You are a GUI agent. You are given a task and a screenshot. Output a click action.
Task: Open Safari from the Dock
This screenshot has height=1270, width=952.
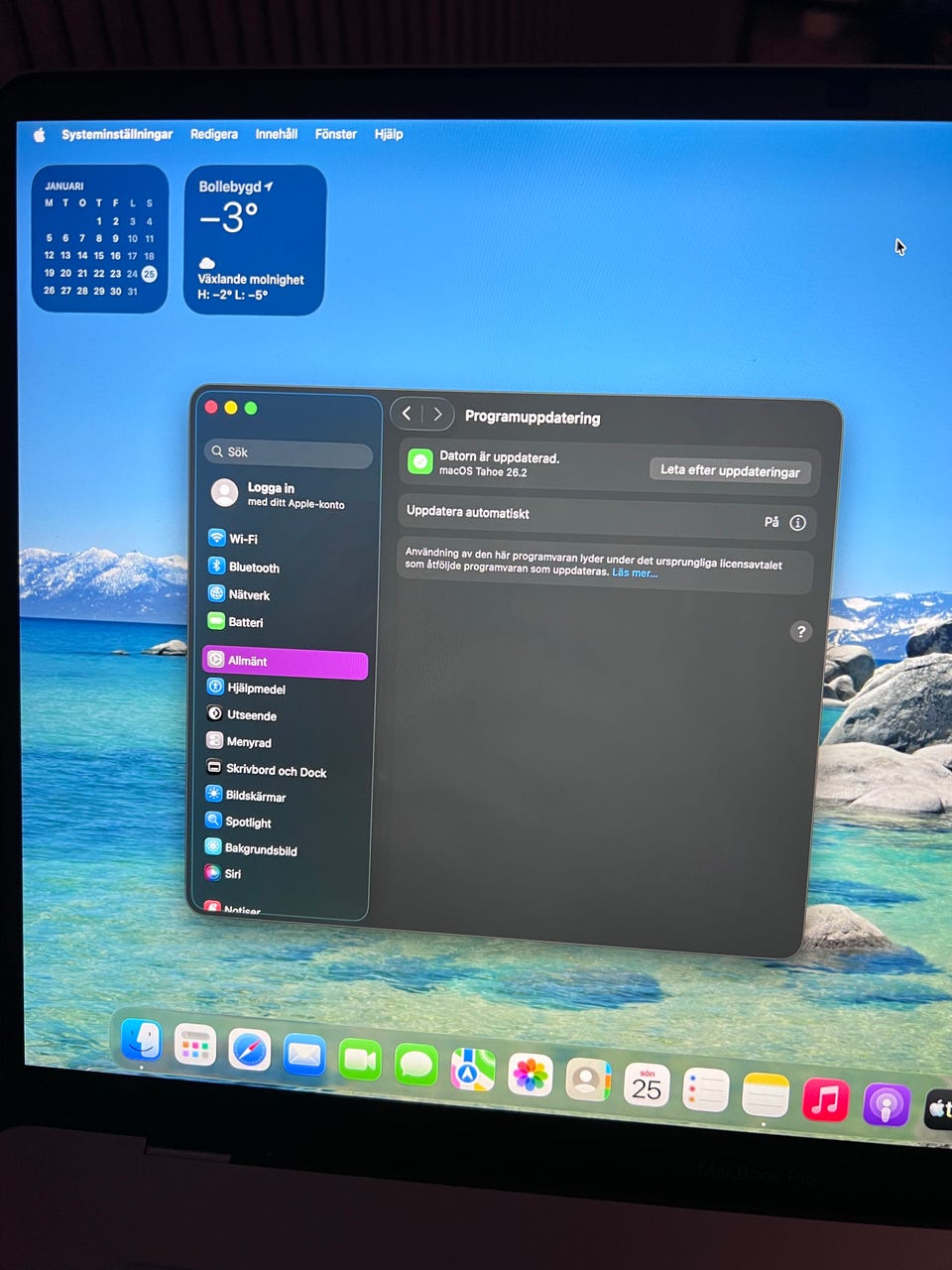249,1050
